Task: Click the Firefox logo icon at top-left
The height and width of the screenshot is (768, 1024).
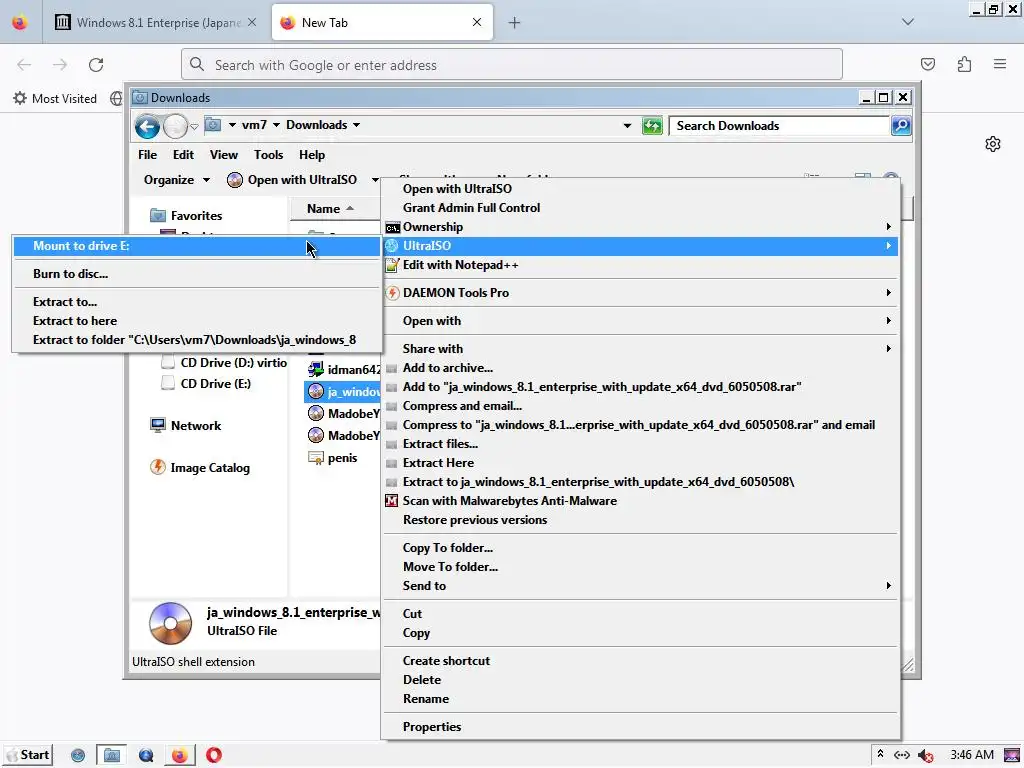Action: point(20,22)
